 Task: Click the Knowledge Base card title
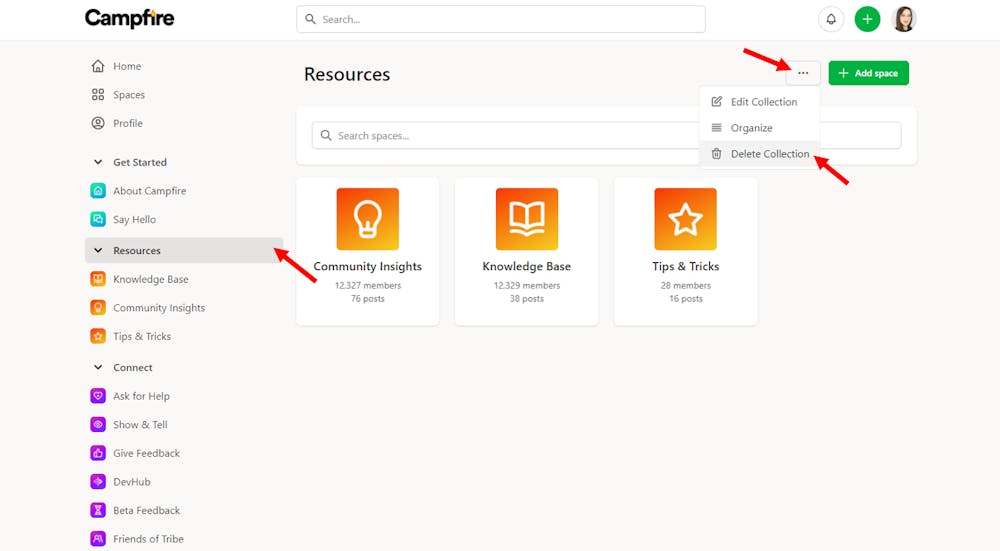(527, 267)
